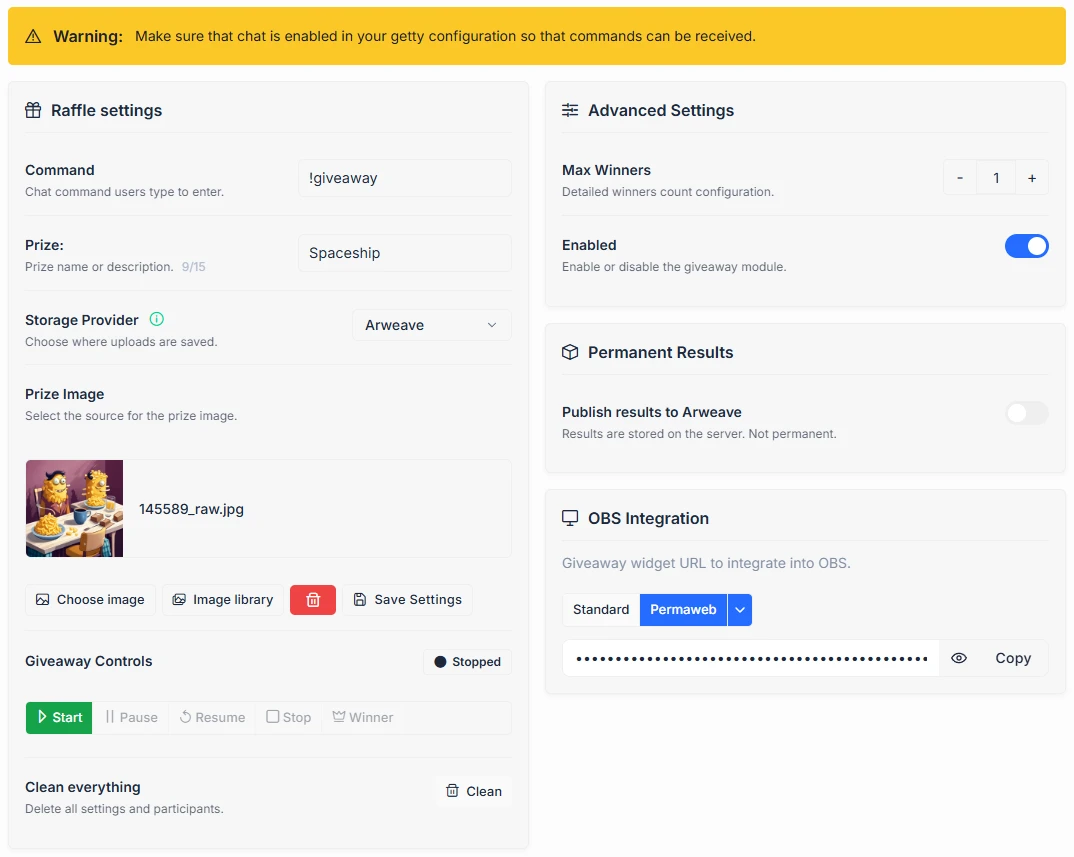Click the prize image thumbnail

click(75, 508)
